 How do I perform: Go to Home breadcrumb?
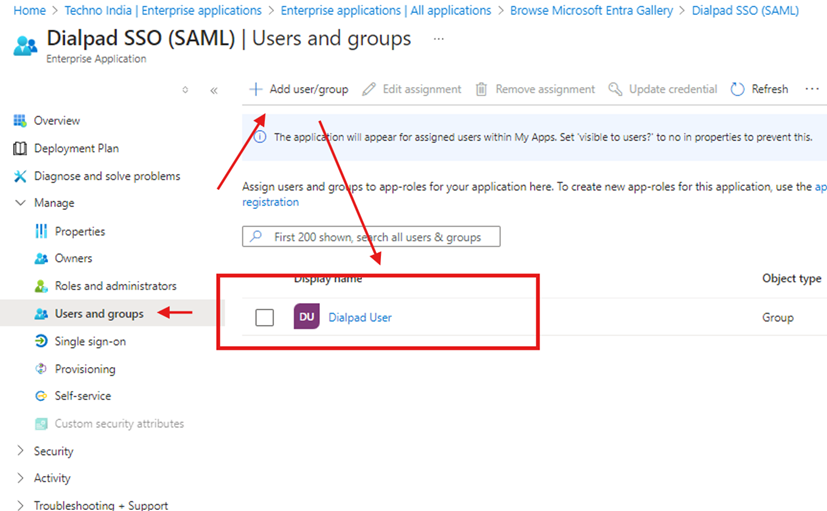[x=30, y=11]
